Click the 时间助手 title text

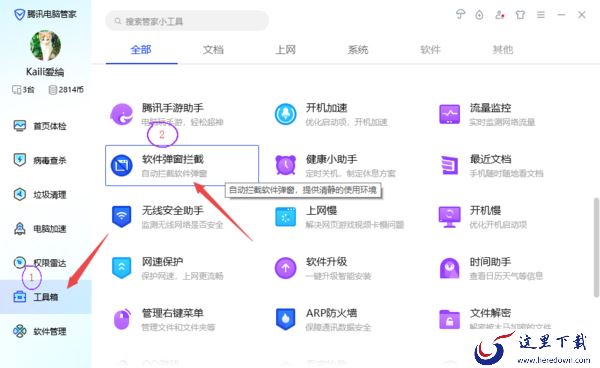click(x=490, y=262)
